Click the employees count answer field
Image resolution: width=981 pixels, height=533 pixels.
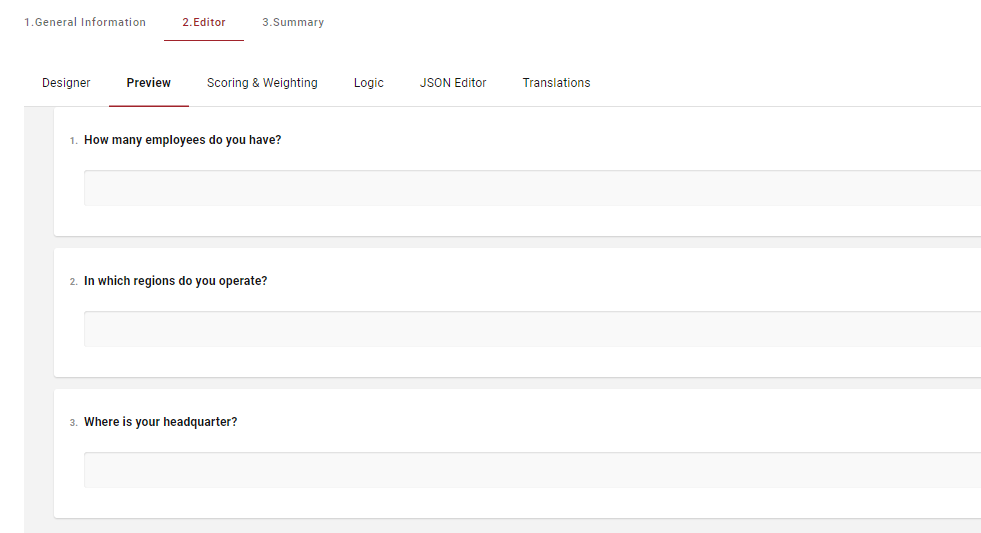click(x=530, y=188)
